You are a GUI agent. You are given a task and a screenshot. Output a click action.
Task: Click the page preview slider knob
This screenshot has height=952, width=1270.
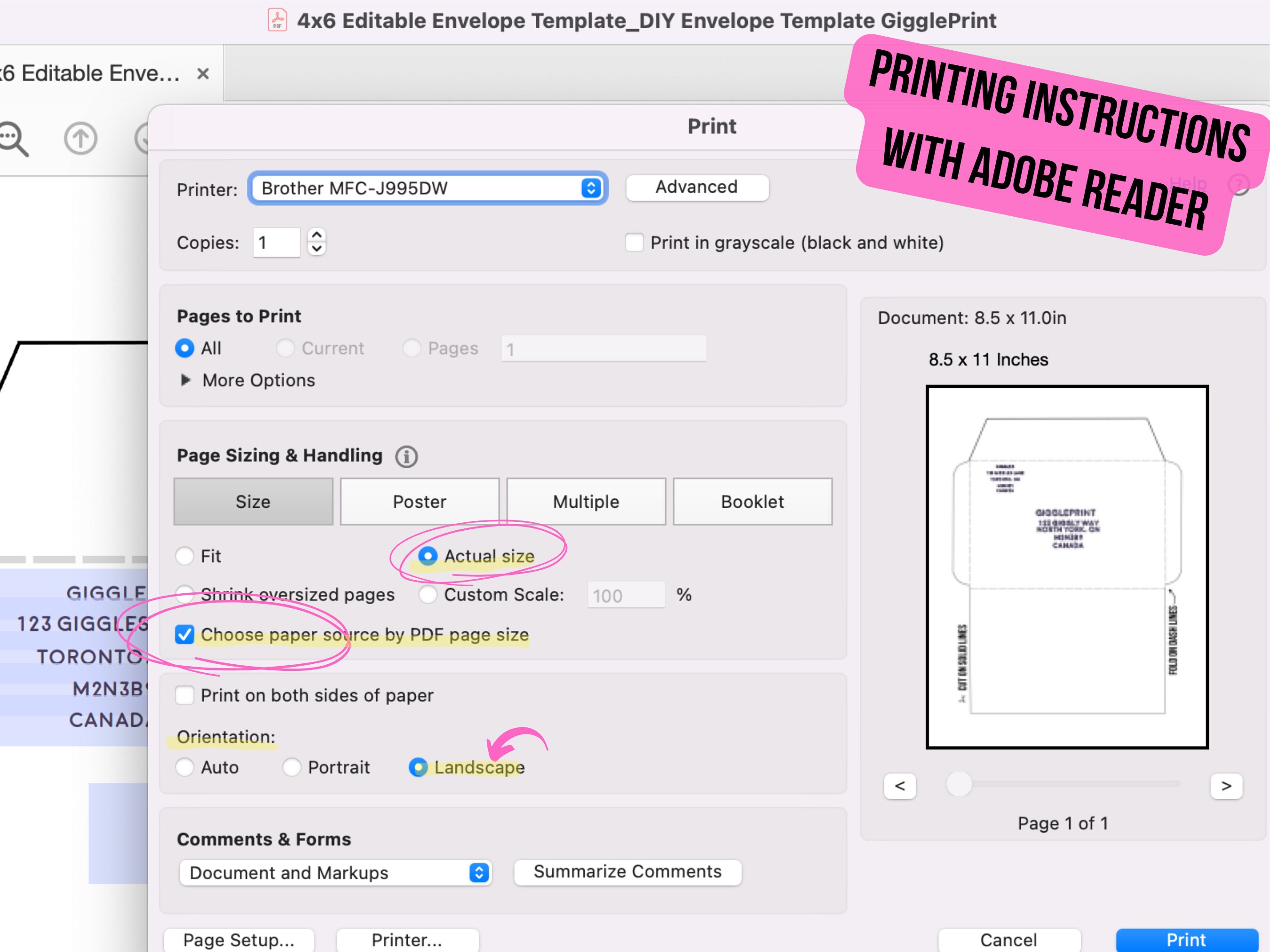[958, 784]
